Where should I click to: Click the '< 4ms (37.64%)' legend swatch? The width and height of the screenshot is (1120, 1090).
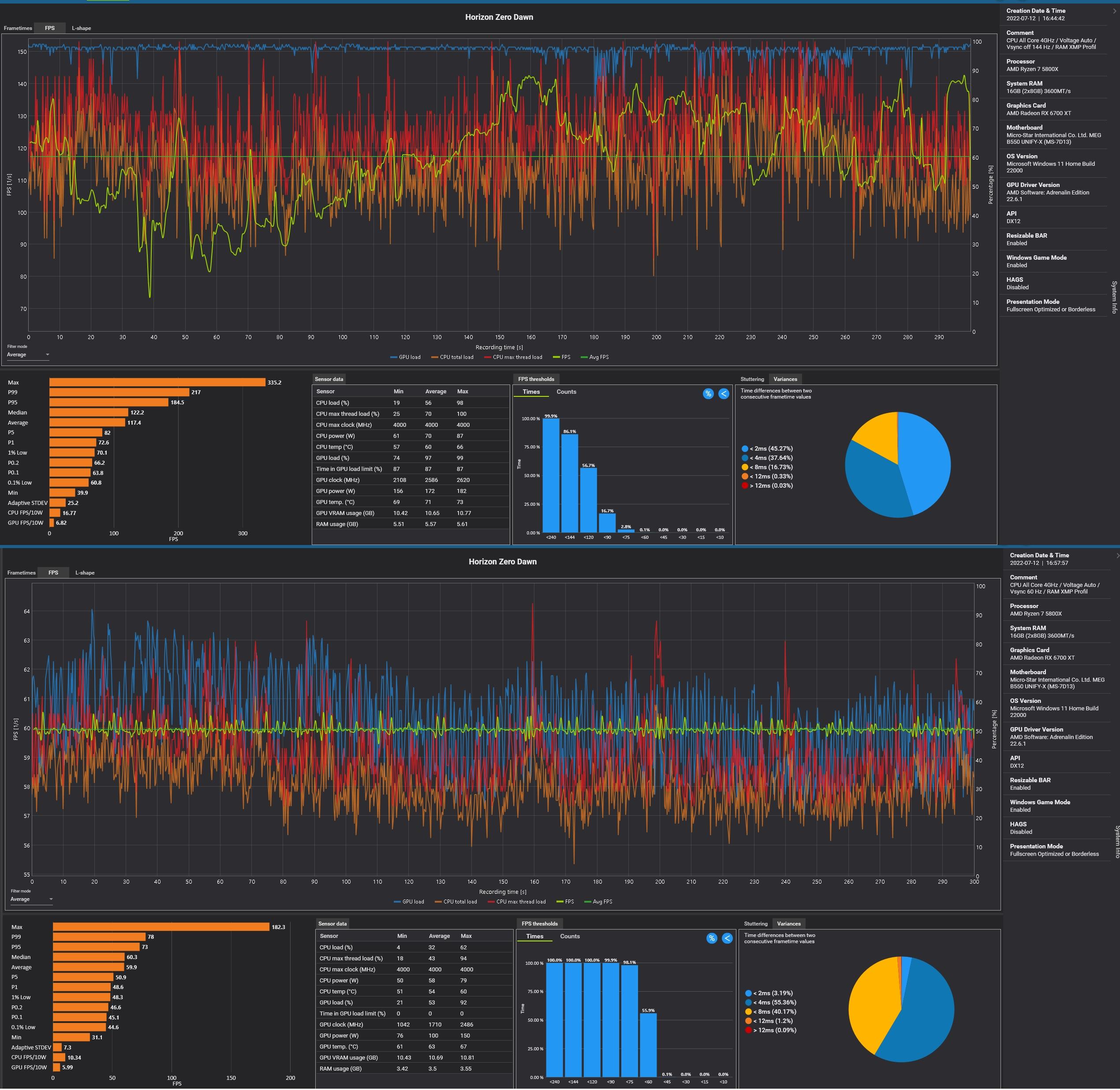click(x=745, y=458)
